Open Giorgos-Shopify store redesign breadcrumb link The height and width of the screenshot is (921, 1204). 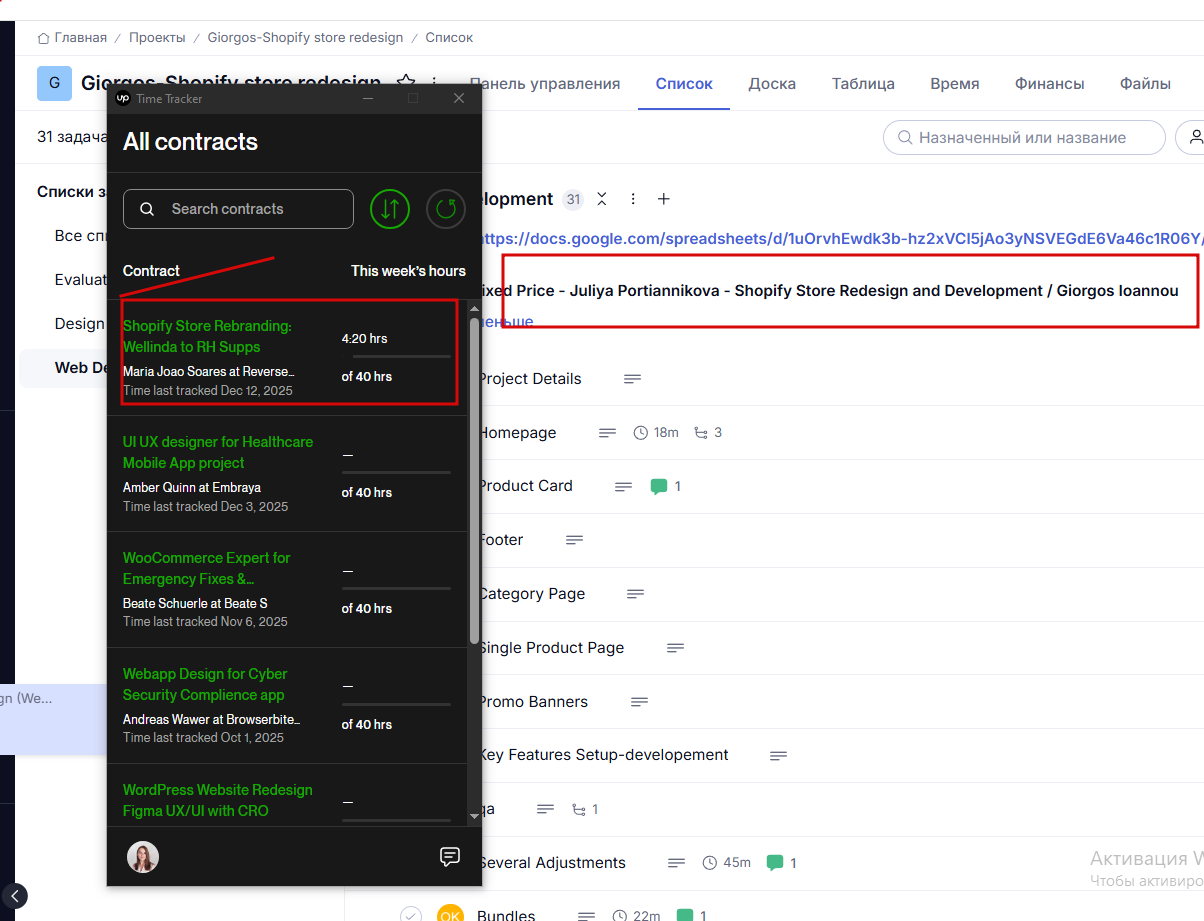pos(305,38)
